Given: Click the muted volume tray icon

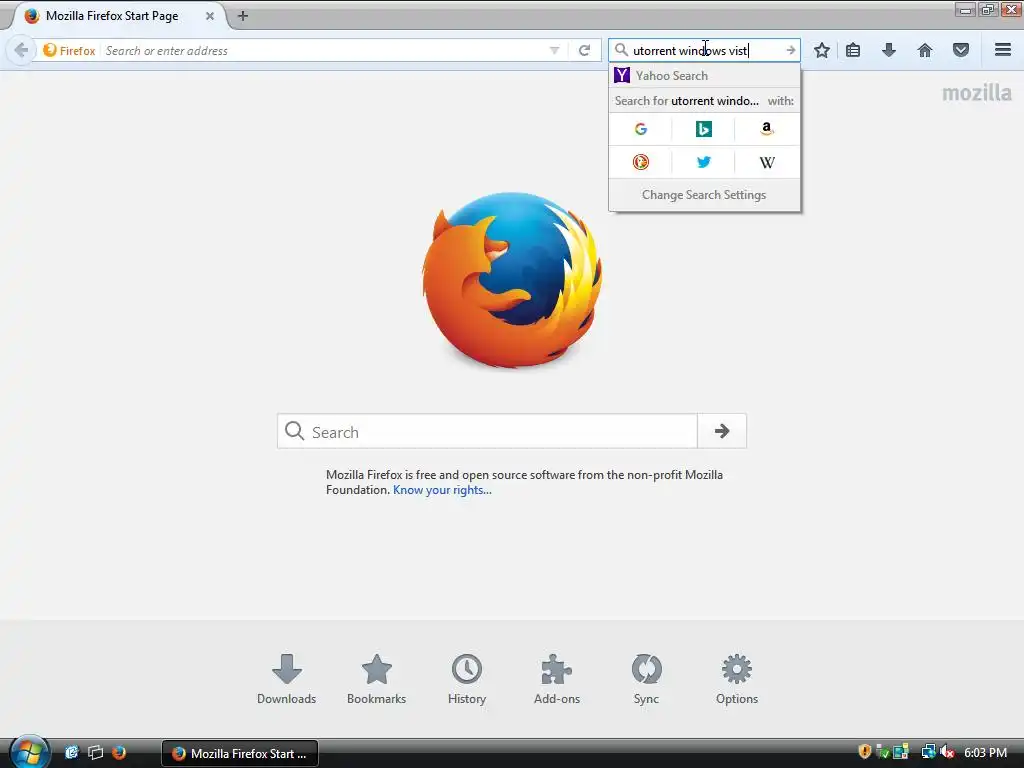Looking at the screenshot, I should (948, 752).
